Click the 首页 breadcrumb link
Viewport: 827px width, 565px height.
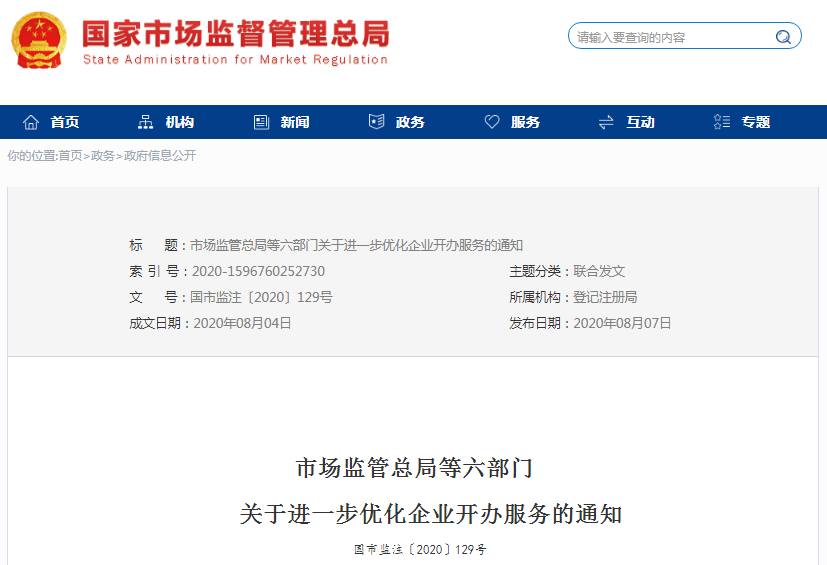(x=70, y=156)
